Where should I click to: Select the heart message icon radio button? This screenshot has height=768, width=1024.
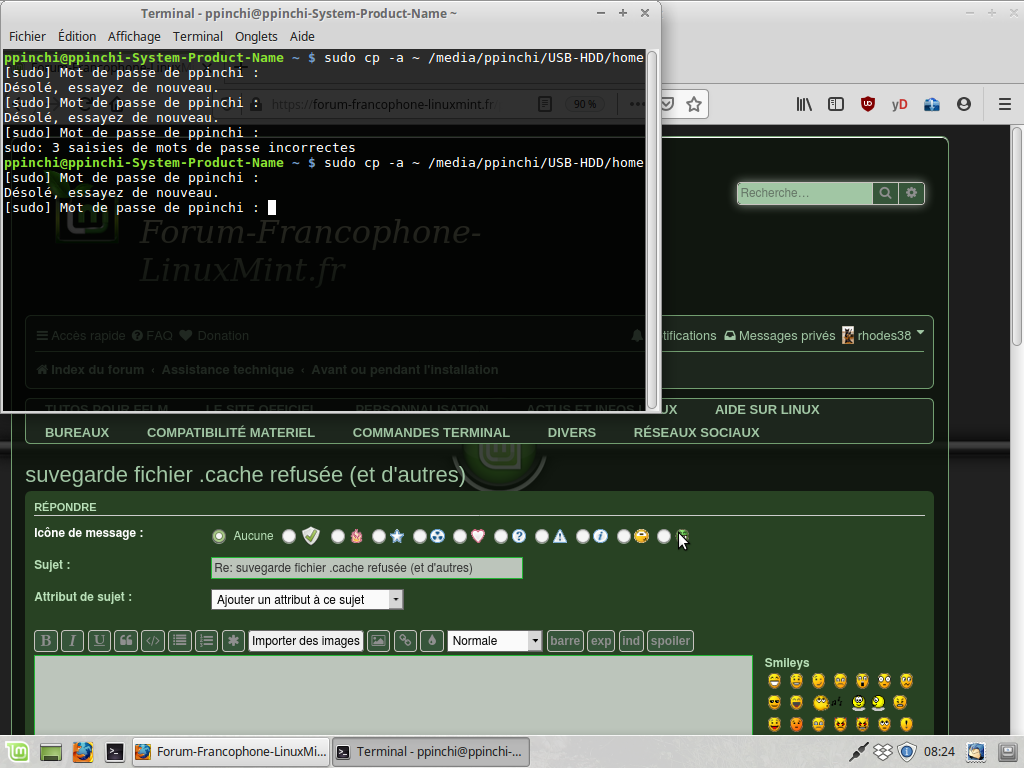click(460, 536)
